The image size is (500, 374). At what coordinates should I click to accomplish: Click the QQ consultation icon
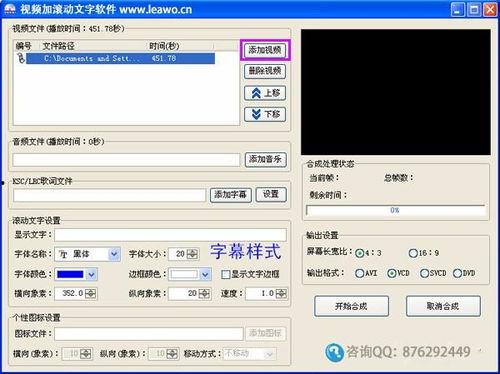334,352
